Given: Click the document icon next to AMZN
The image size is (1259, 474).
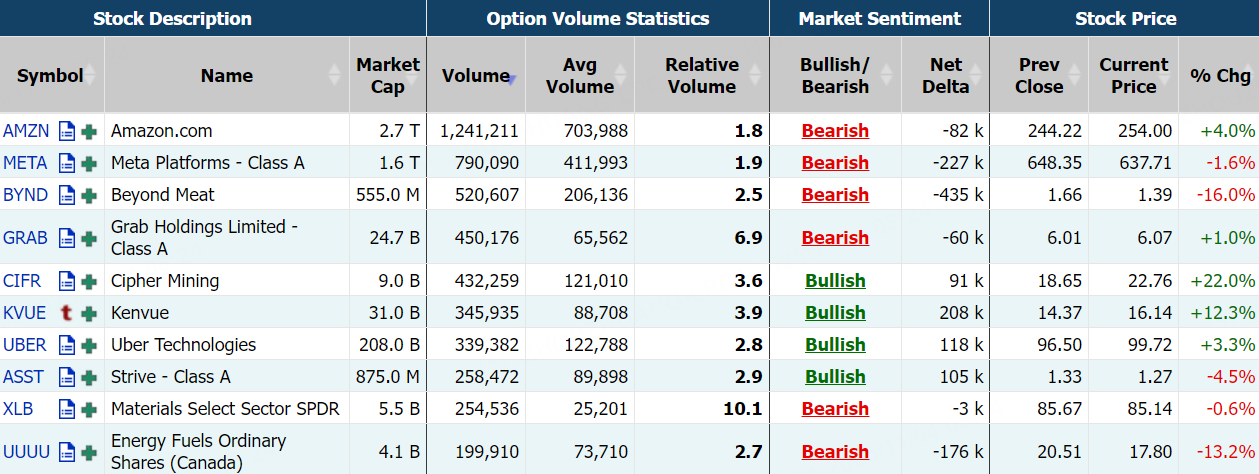Looking at the screenshot, I should pos(67,131).
